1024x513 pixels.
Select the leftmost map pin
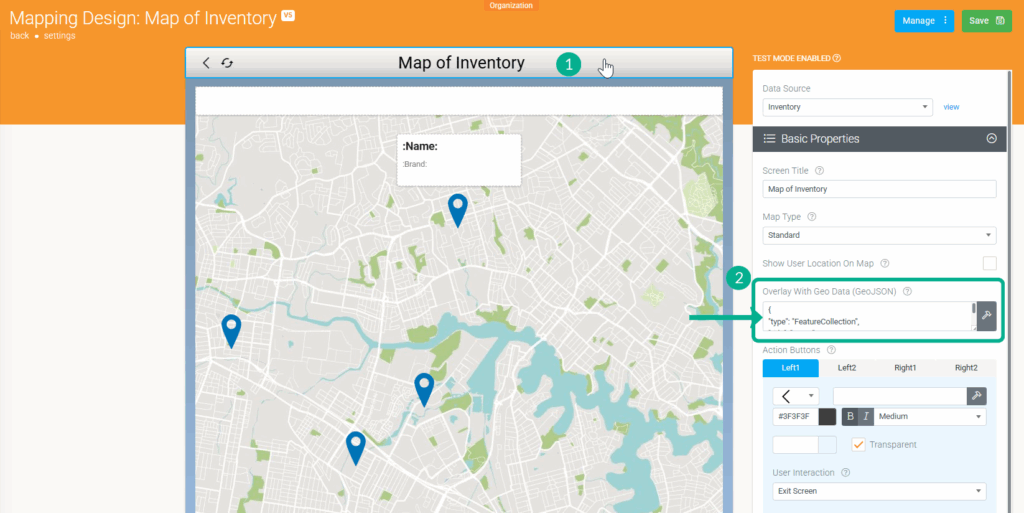(231, 331)
